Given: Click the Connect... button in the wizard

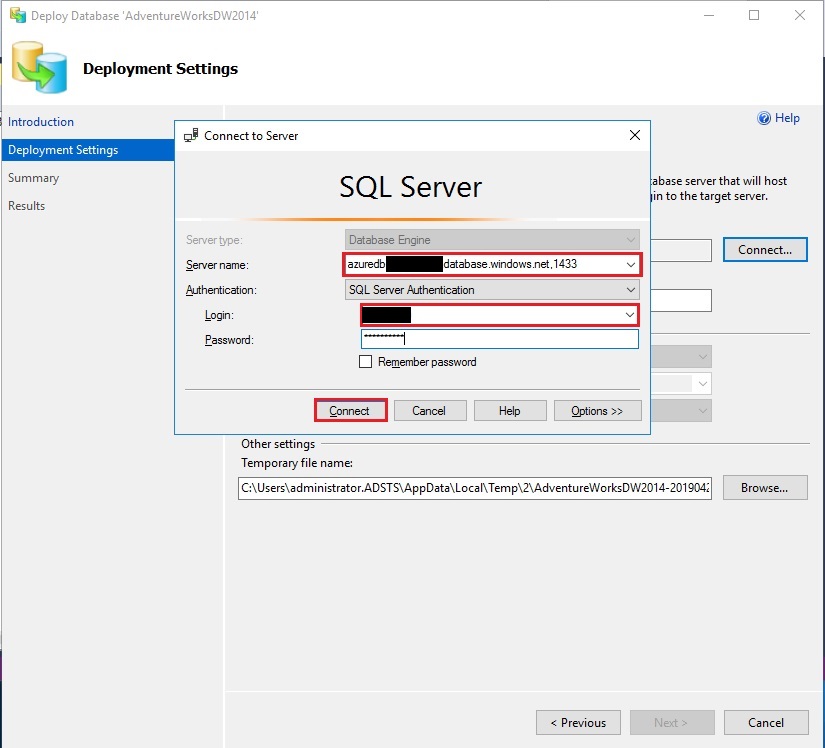Looking at the screenshot, I should (x=765, y=250).
